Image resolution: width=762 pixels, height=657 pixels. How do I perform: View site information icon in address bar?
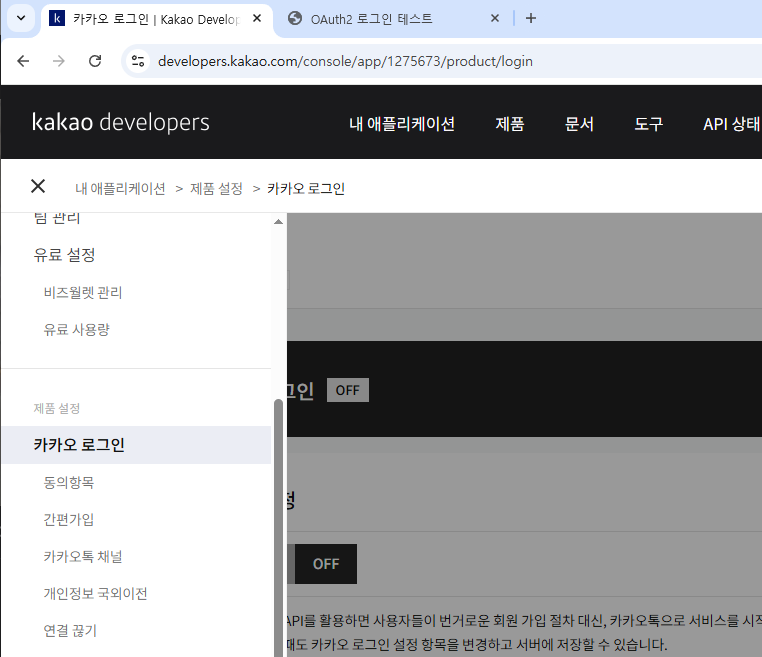click(x=138, y=61)
